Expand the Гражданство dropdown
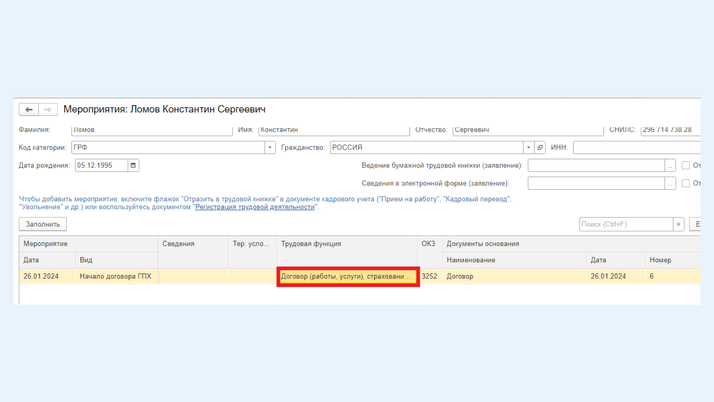This screenshot has height=402, width=714. (528, 147)
